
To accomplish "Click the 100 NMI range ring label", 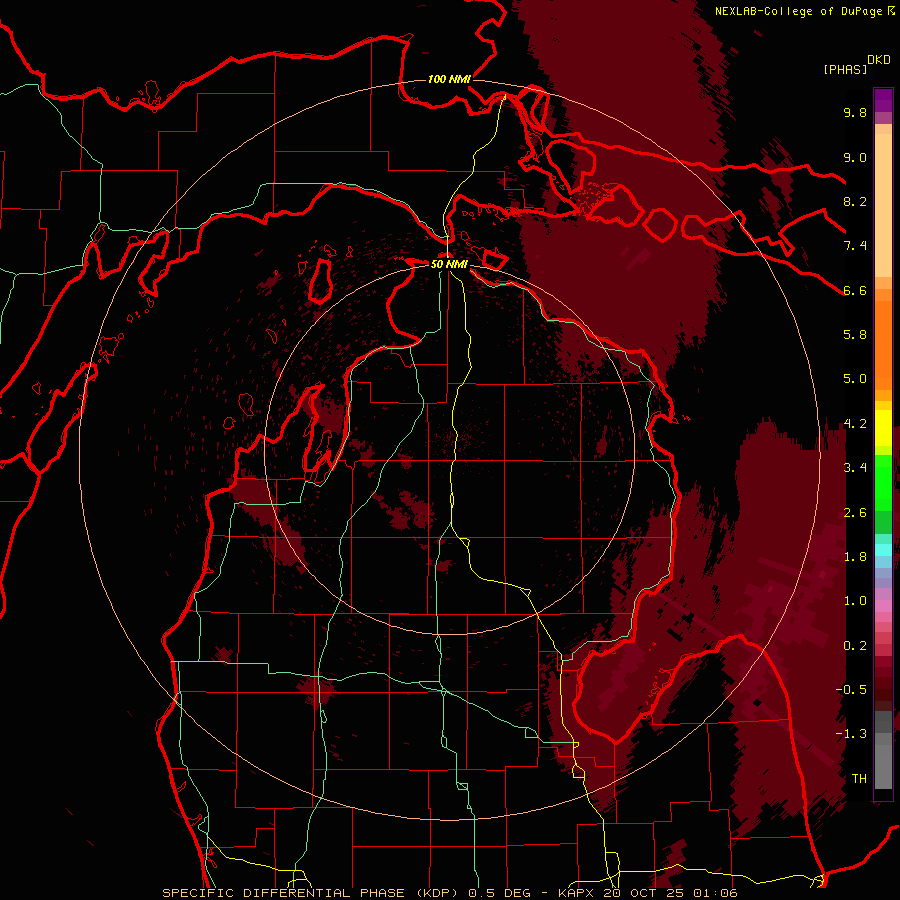I will (449, 79).
